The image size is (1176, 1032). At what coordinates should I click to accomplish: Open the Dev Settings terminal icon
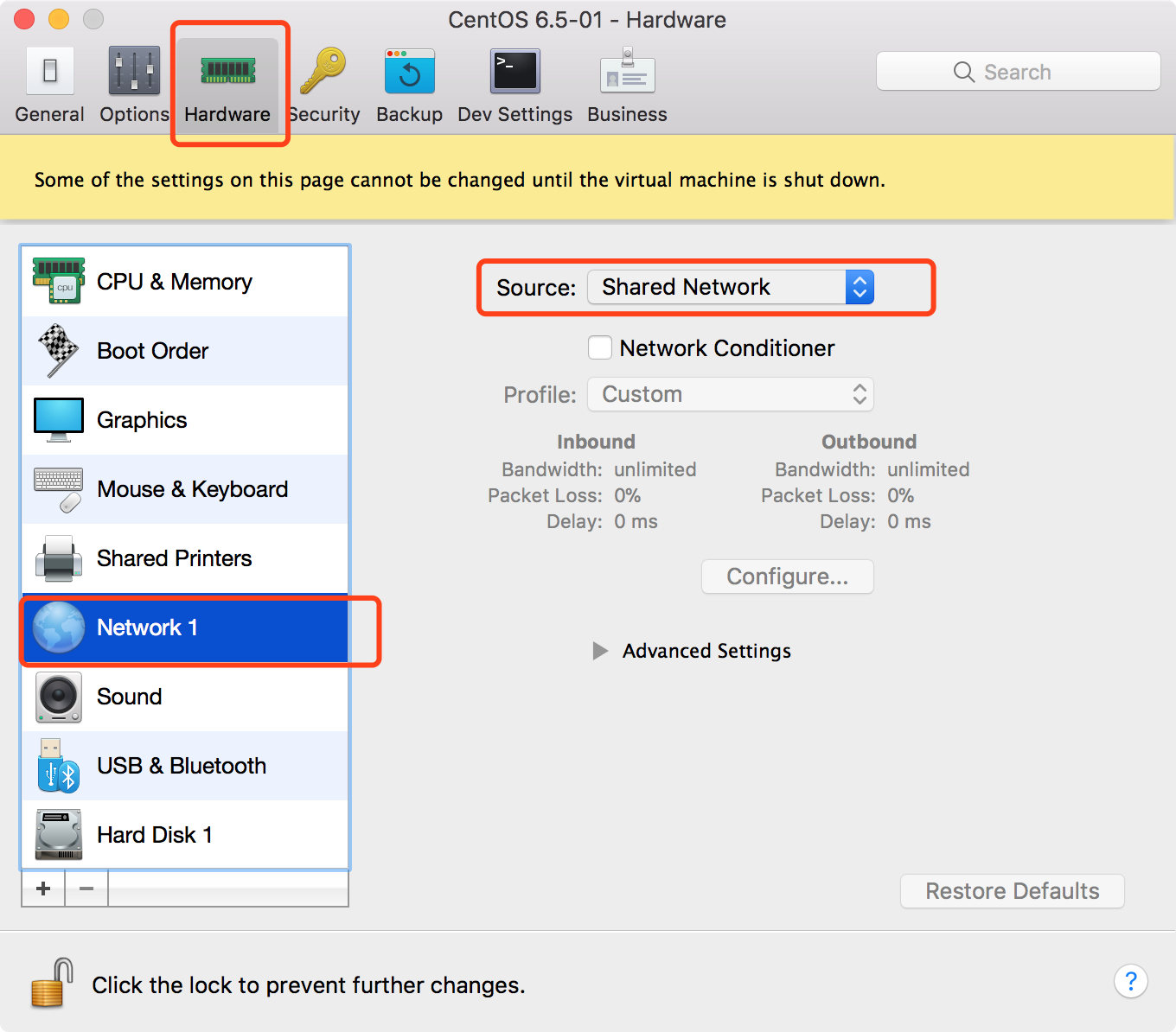[x=515, y=71]
